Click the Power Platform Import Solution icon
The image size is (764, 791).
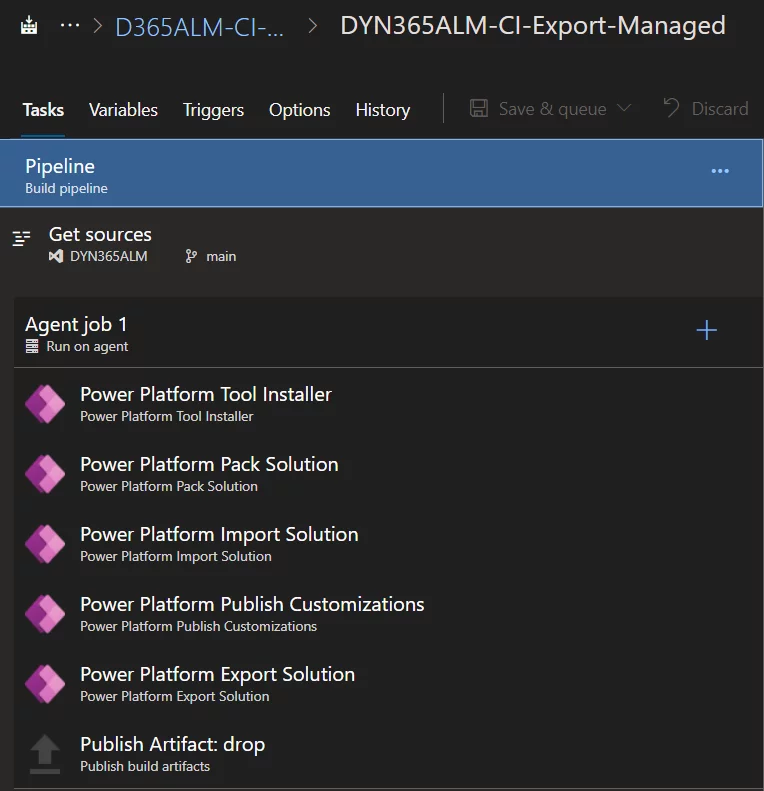click(45, 544)
